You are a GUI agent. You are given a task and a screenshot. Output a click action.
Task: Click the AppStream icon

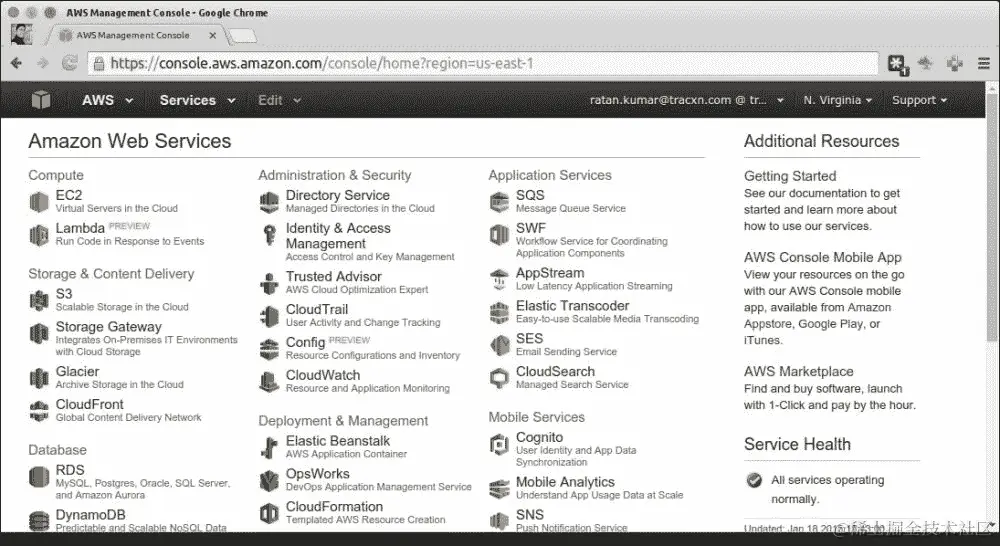point(499,279)
